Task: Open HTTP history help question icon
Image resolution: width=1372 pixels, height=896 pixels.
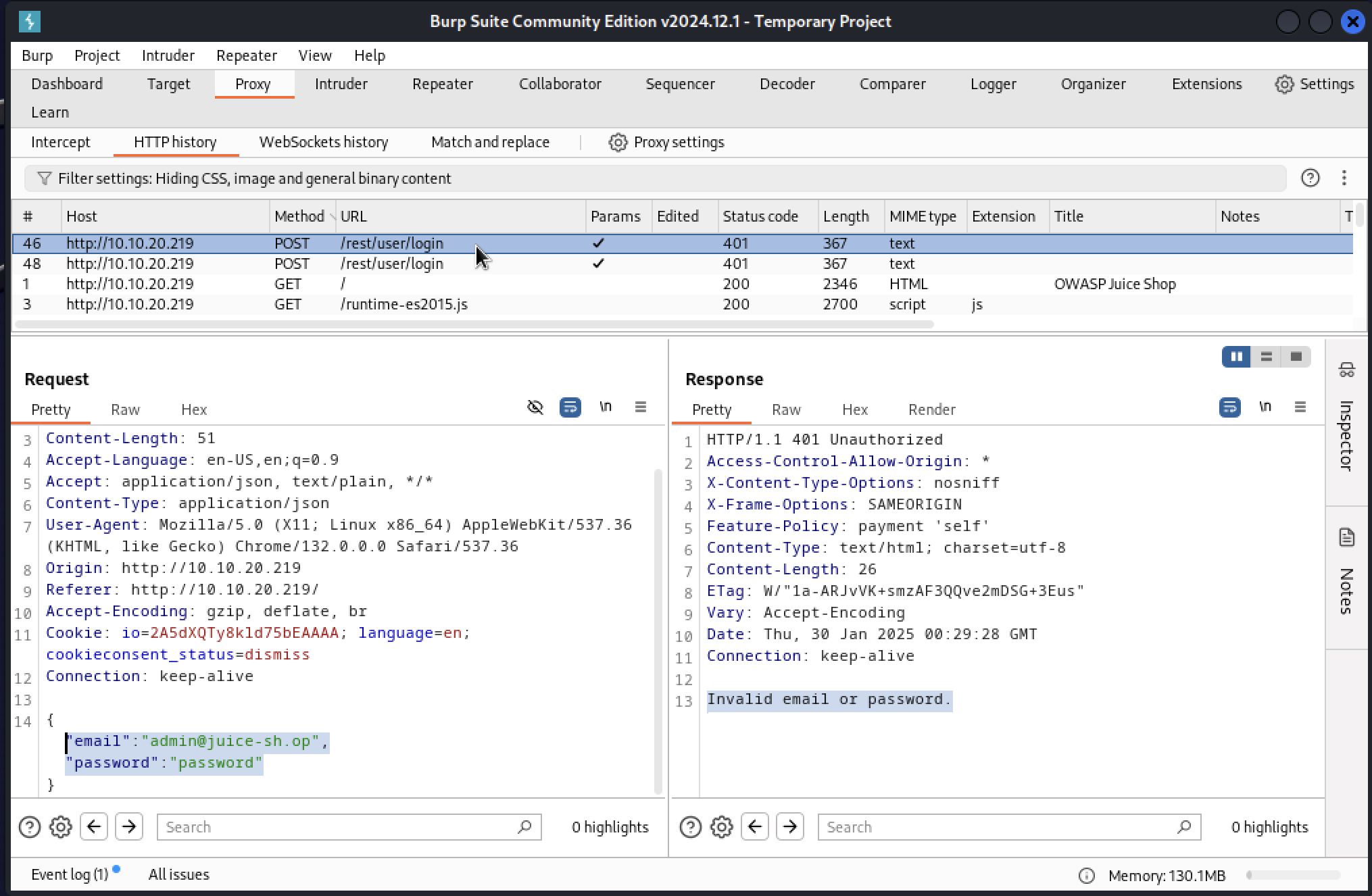Action: pos(1310,178)
